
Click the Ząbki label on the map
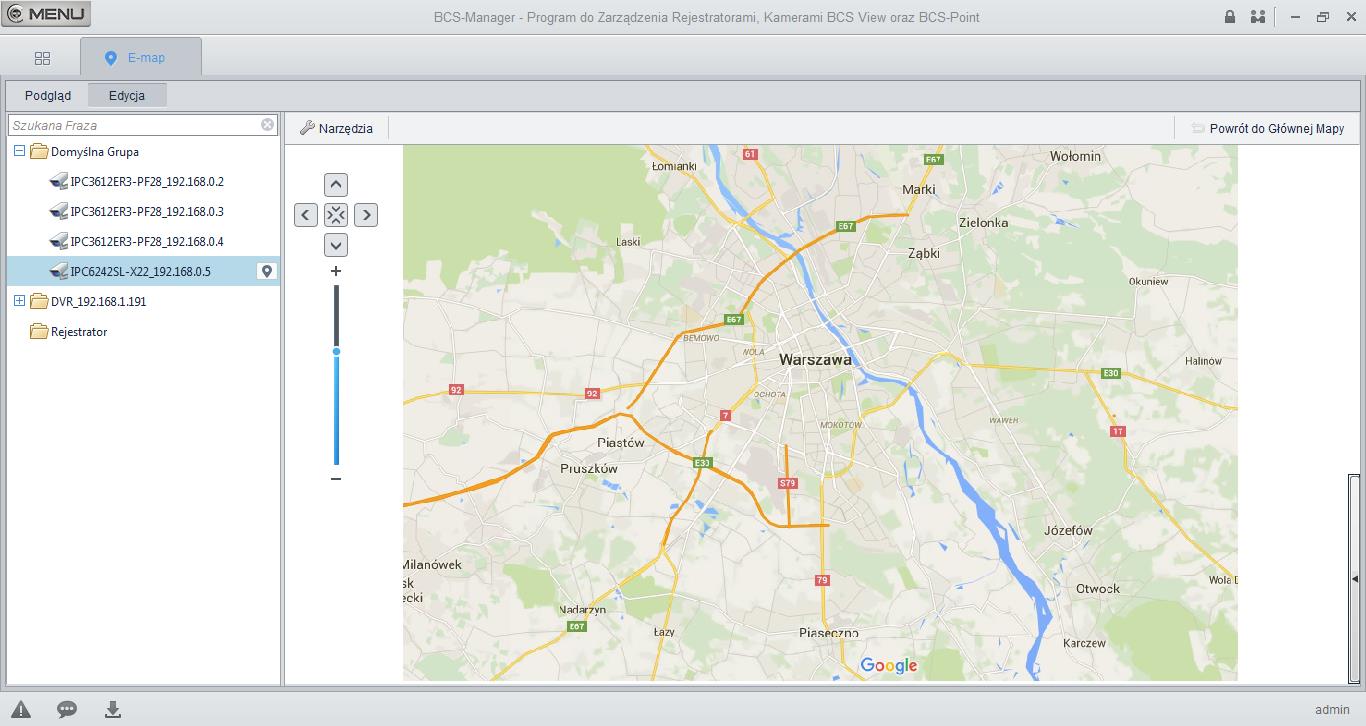coord(923,253)
